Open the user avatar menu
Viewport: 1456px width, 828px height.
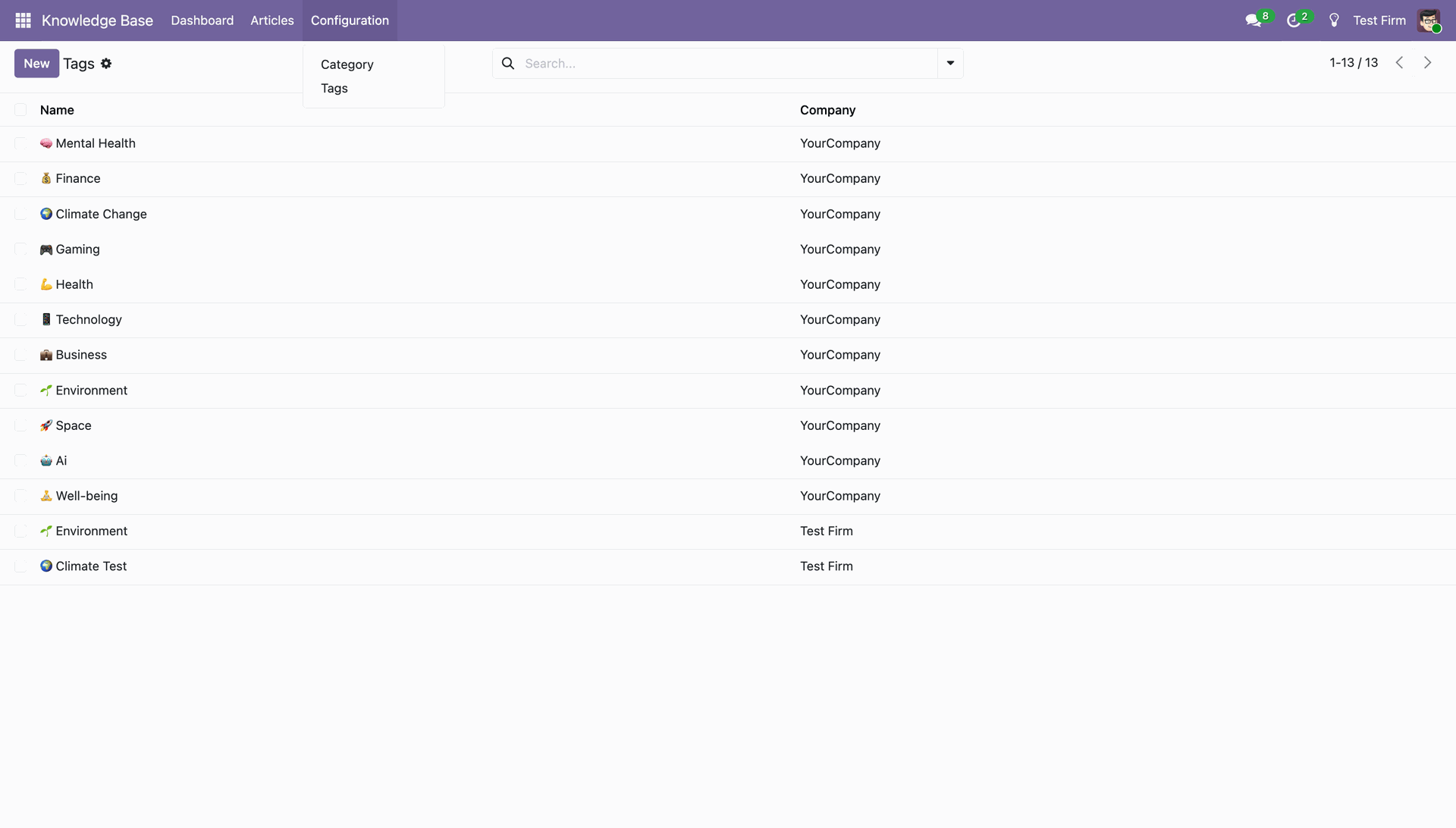[1429, 20]
